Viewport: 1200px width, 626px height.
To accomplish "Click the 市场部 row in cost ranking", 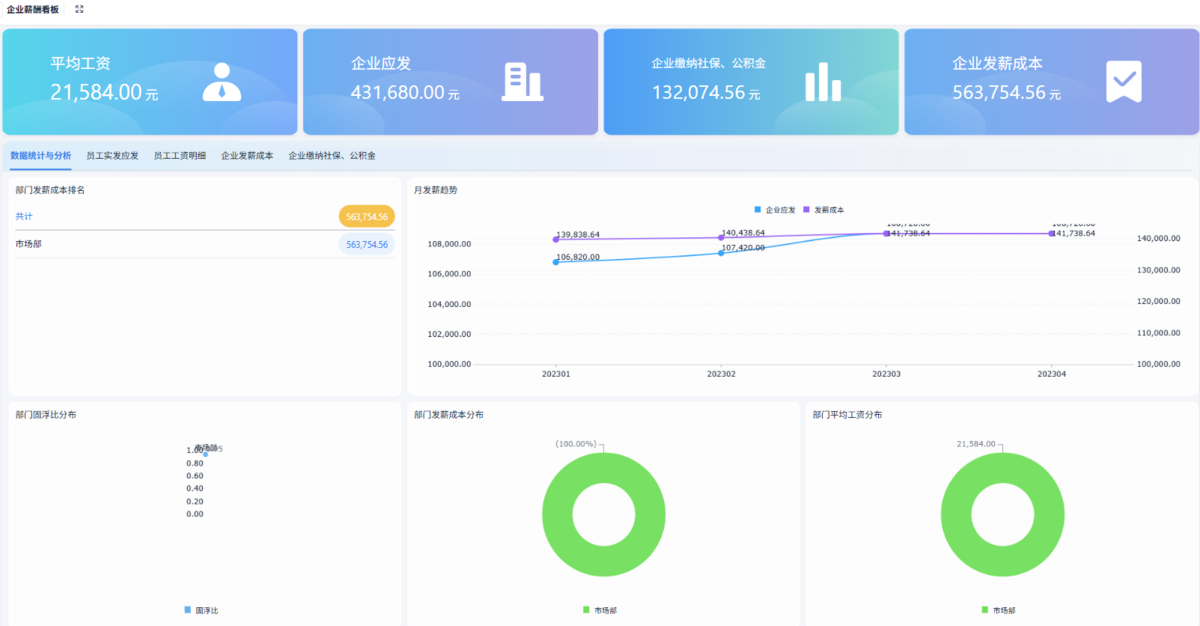I will tap(205, 244).
